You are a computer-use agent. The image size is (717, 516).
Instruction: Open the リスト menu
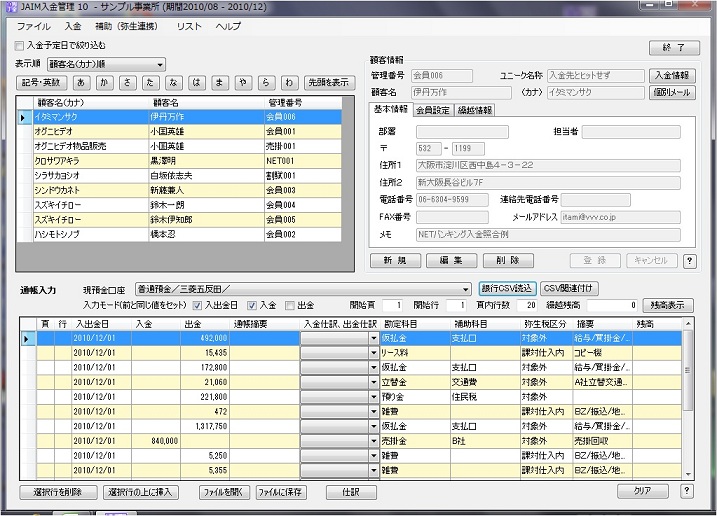coord(189,26)
